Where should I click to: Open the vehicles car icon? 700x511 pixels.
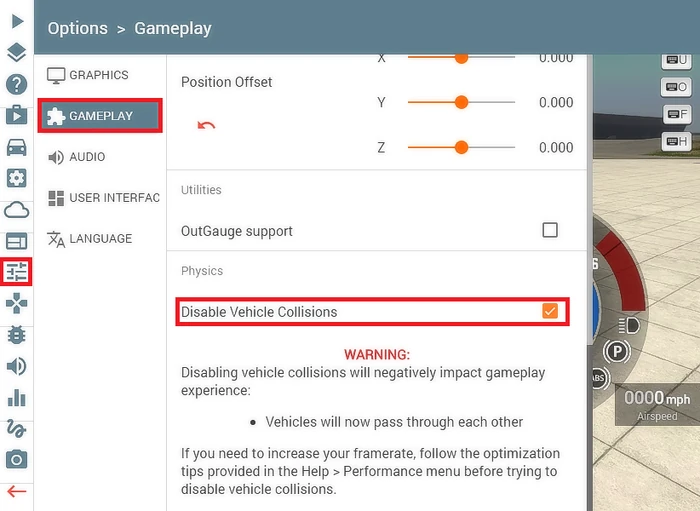tap(17, 147)
